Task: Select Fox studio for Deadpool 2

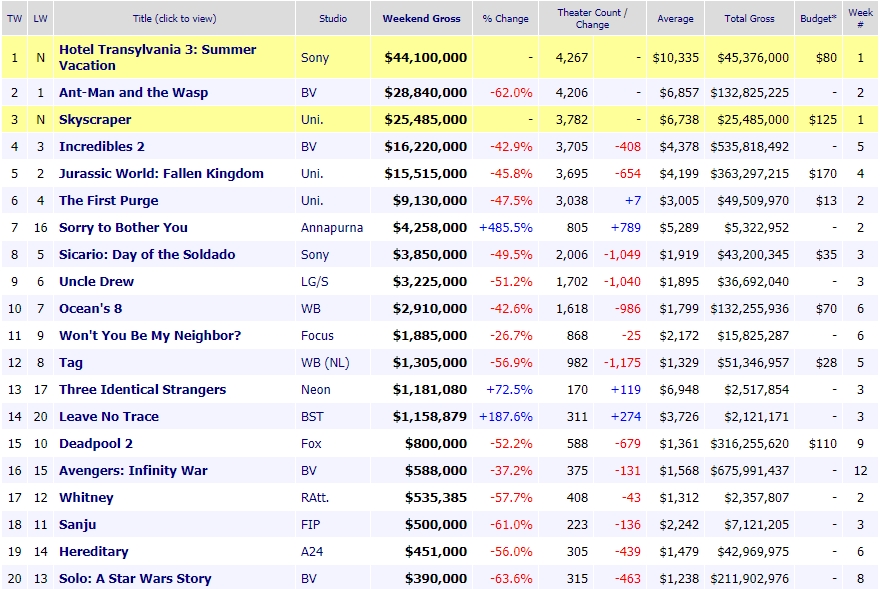Action: [311, 444]
